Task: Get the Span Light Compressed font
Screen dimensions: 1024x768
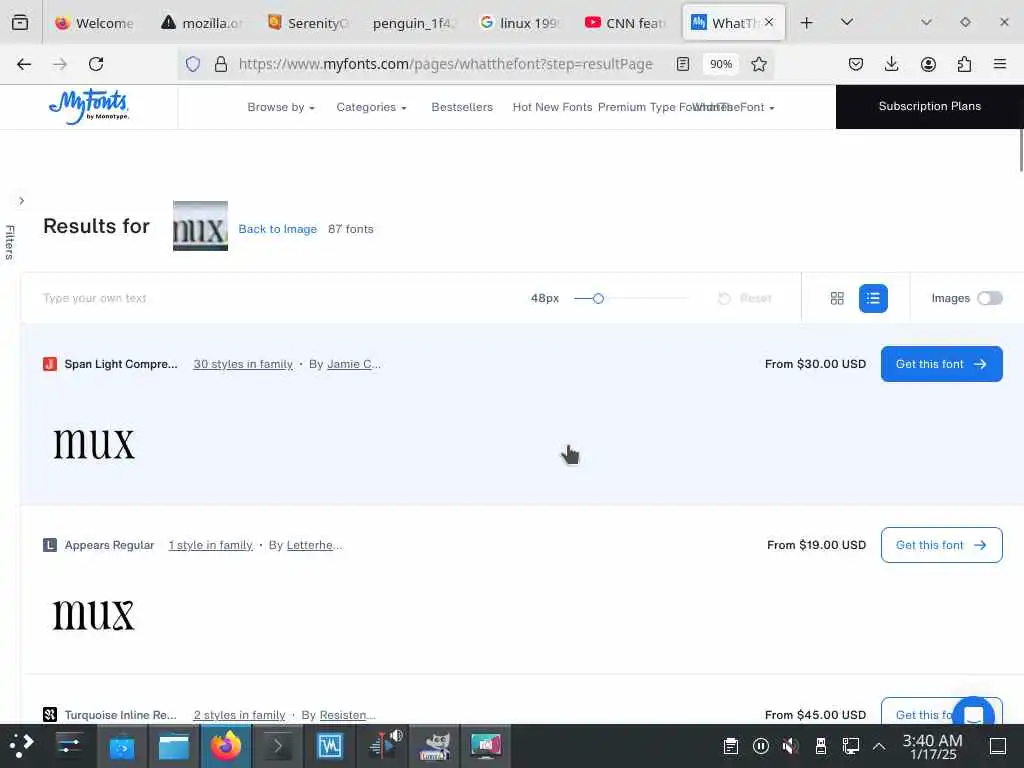Action: 941,364
